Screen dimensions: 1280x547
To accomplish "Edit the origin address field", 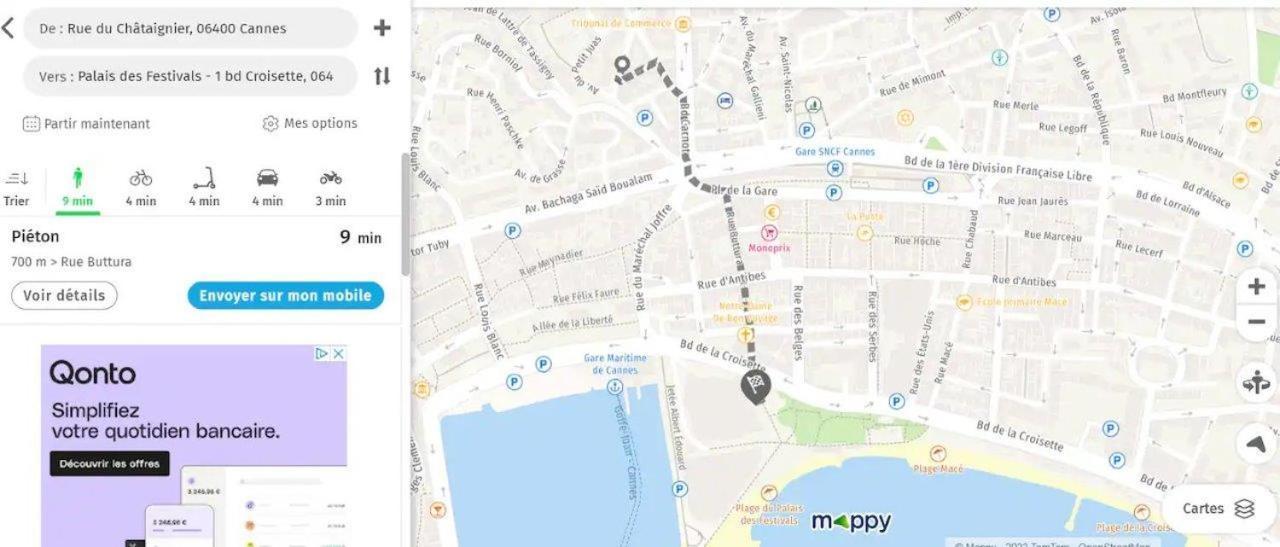I will pyautogui.click(x=190, y=28).
